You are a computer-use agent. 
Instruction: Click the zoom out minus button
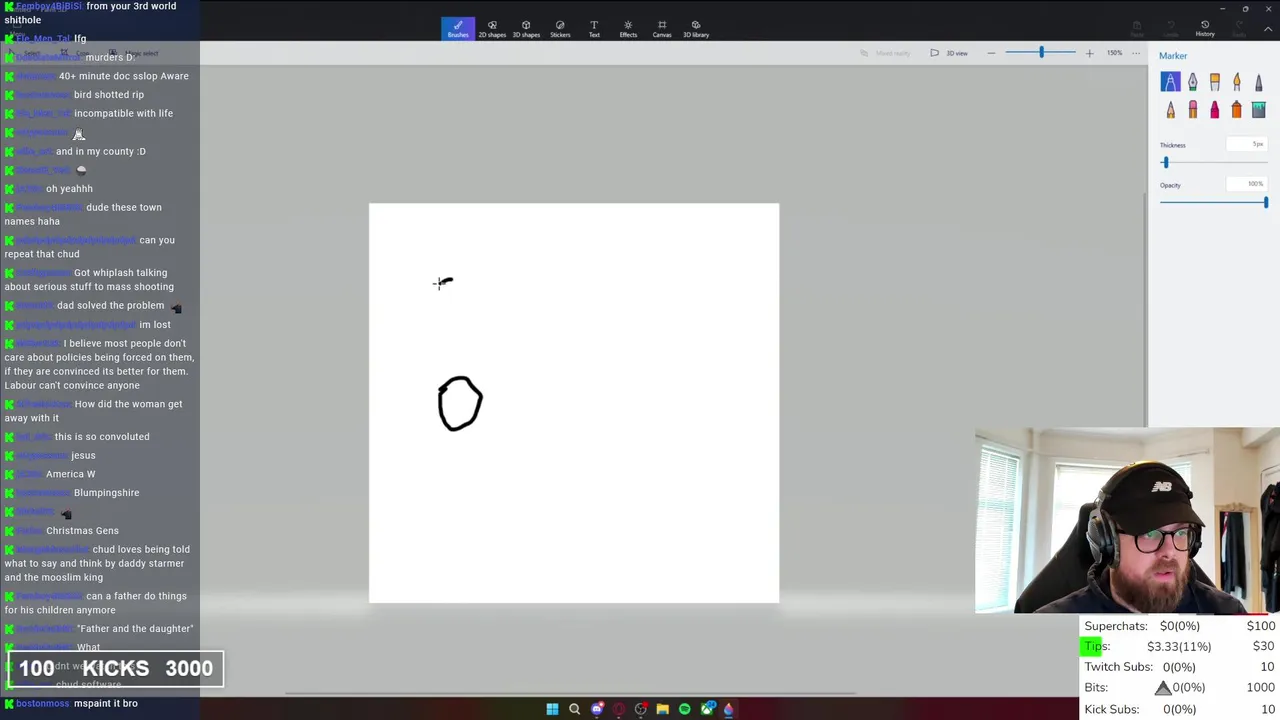click(991, 53)
